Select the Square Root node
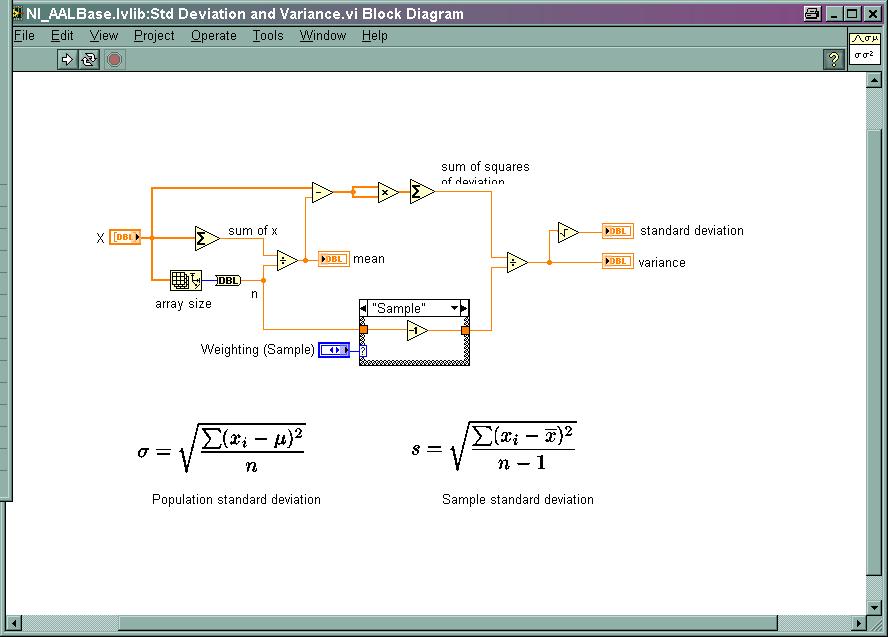This screenshot has height=637, width=888. tap(568, 232)
